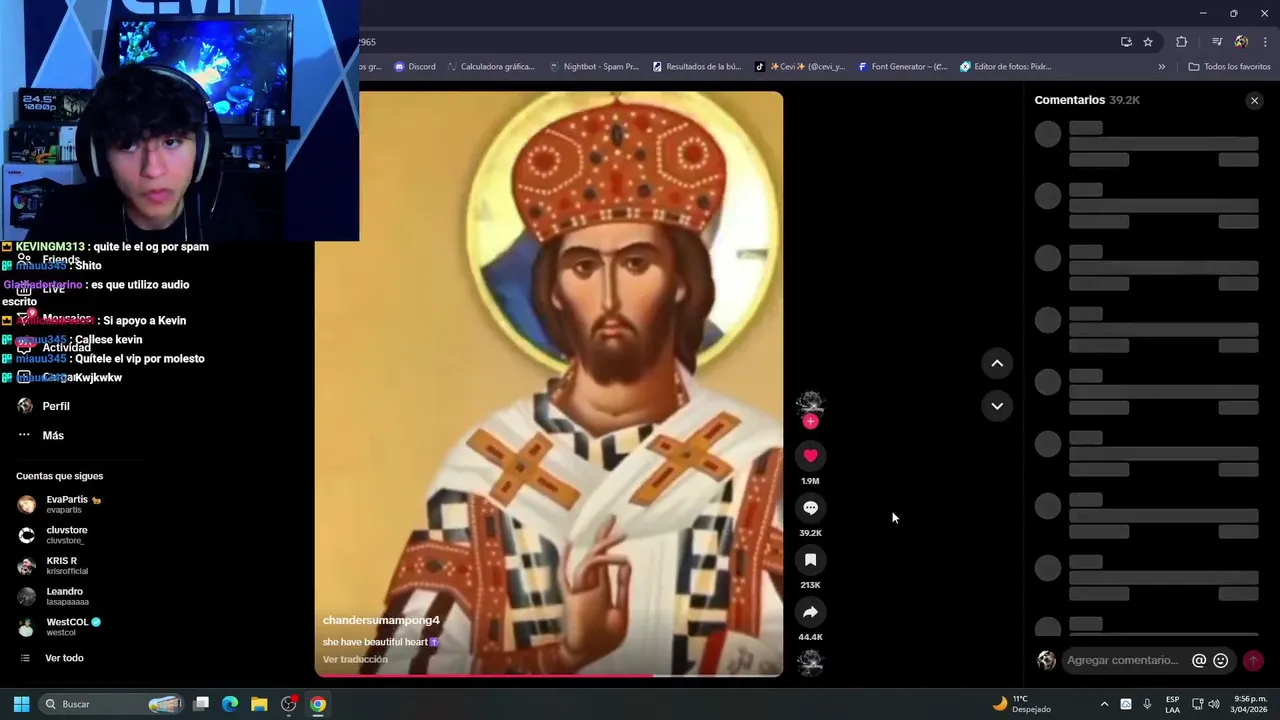Viewport: 1280px width, 720px height.
Task: Open the media controls icon in Chrome's toolbar
Action: point(1217,42)
